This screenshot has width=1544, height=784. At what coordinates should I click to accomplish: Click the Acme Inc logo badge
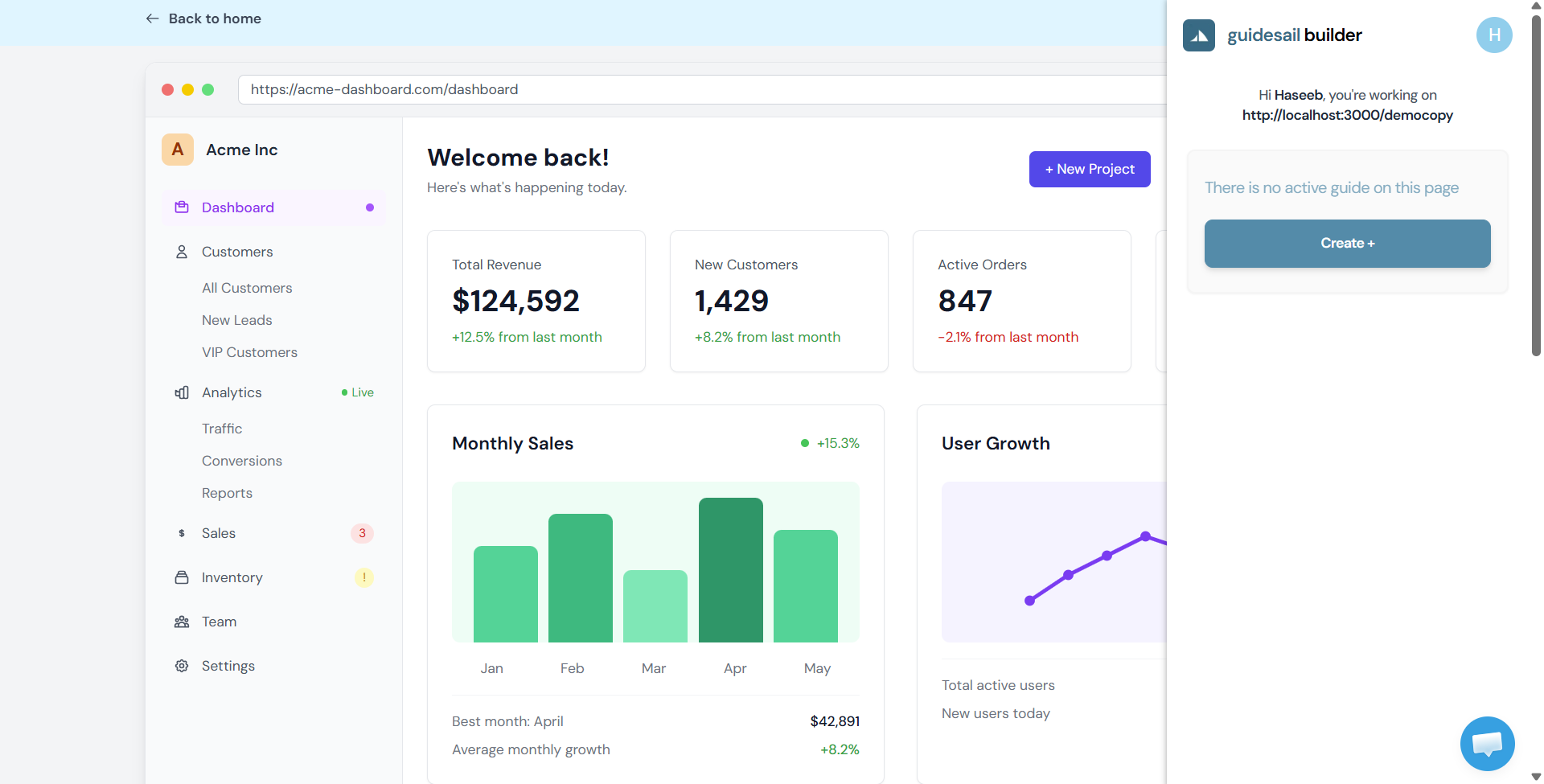tap(178, 150)
